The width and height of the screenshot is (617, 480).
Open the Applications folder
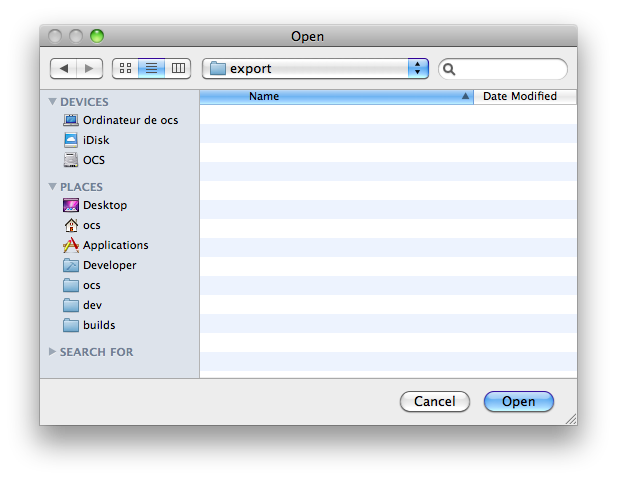[x=115, y=245]
